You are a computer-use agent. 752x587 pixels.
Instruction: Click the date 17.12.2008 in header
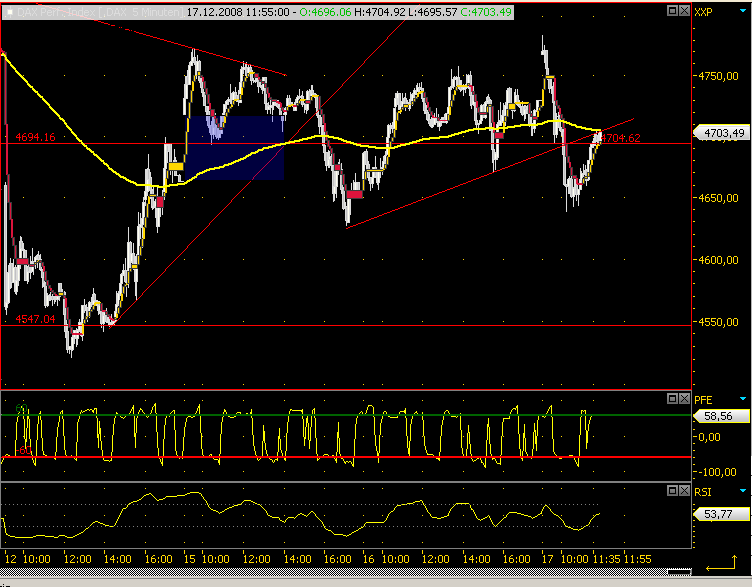point(214,12)
